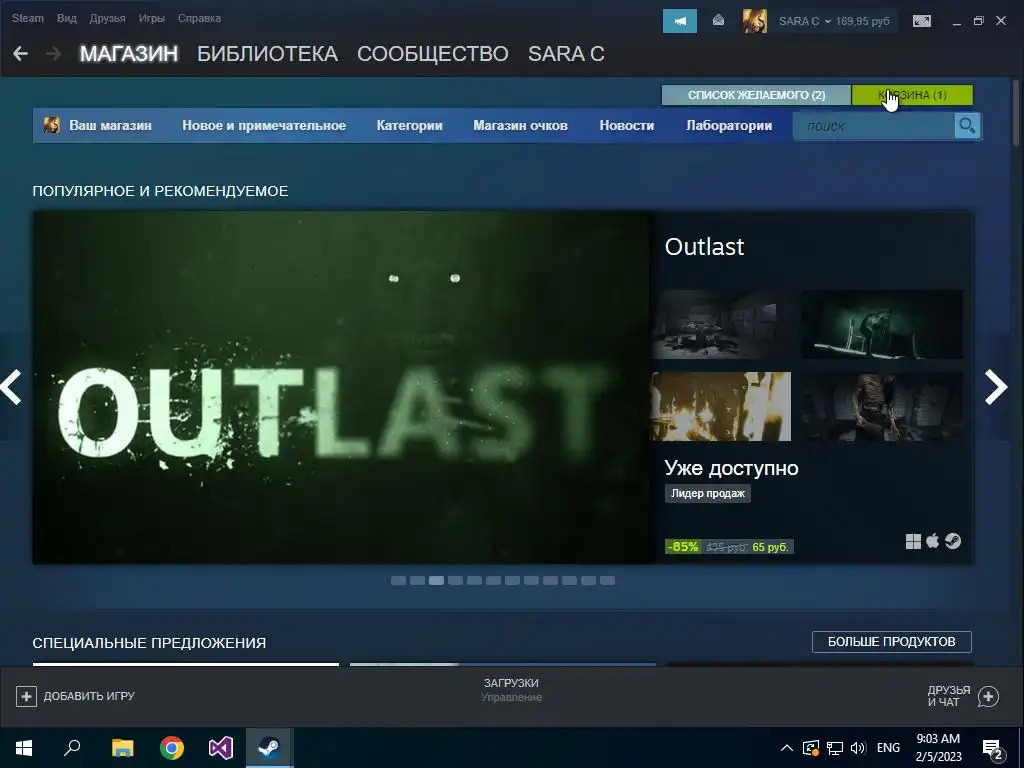1024x768 pixels.
Task: Open SARA C profile tab
Action: [566, 54]
